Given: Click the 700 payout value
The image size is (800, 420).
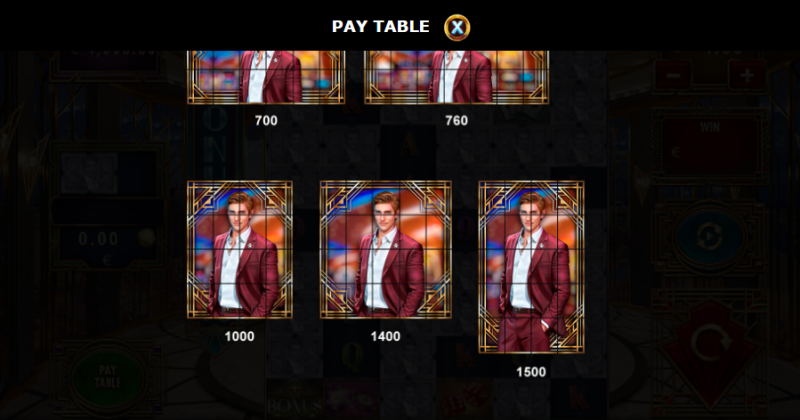Looking at the screenshot, I should coord(266,120).
